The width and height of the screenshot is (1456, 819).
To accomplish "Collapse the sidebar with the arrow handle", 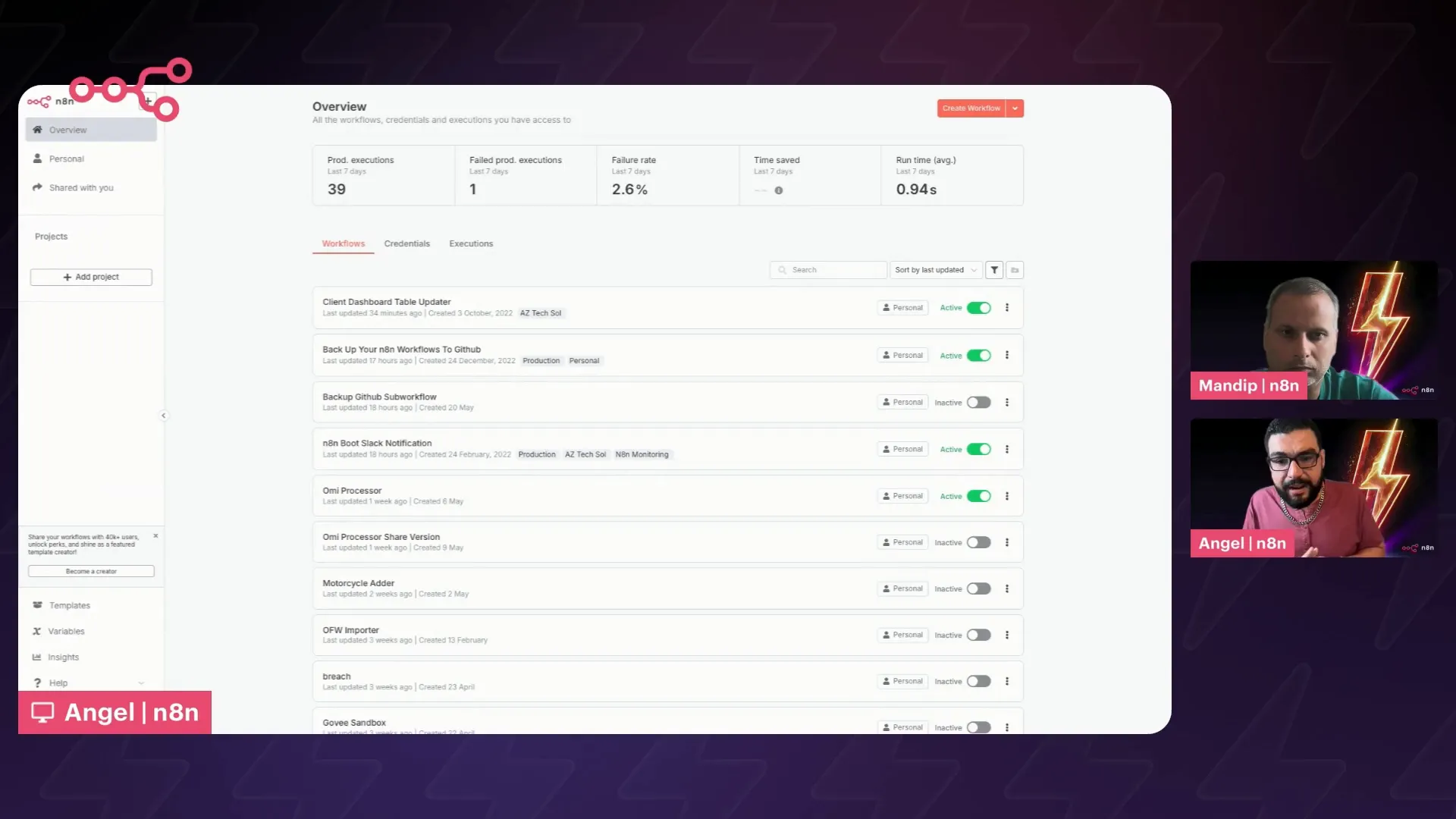I will 164,416.
